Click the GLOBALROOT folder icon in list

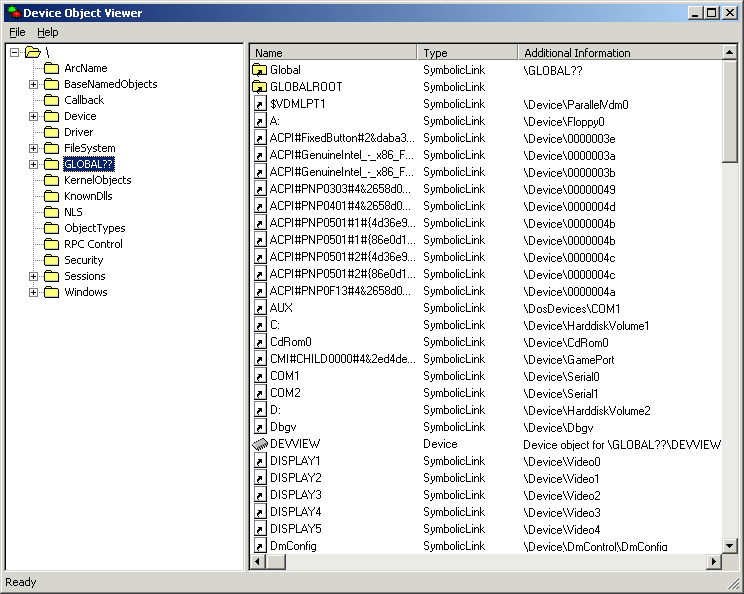260,87
